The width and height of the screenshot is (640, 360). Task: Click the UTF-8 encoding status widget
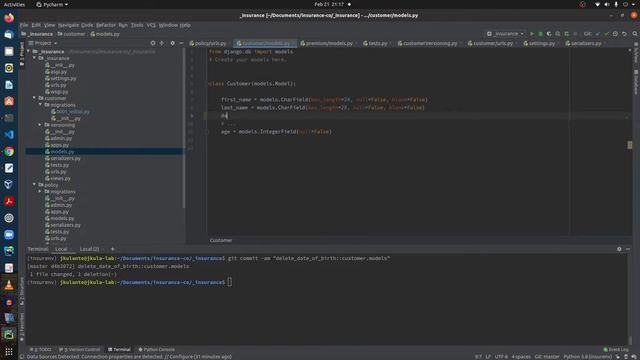(501, 357)
